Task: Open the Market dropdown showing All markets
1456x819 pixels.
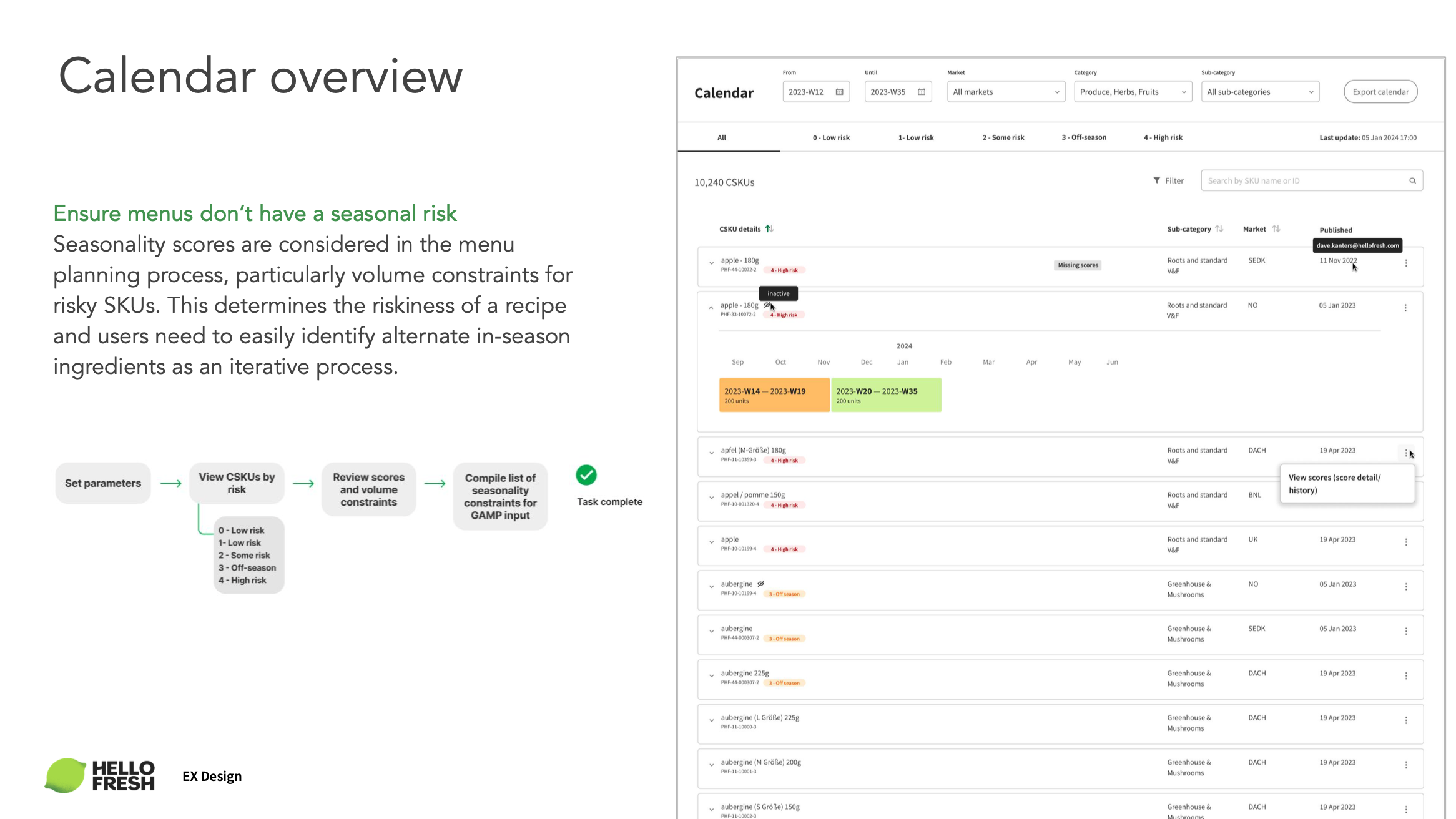Action: [x=1005, y=92]
